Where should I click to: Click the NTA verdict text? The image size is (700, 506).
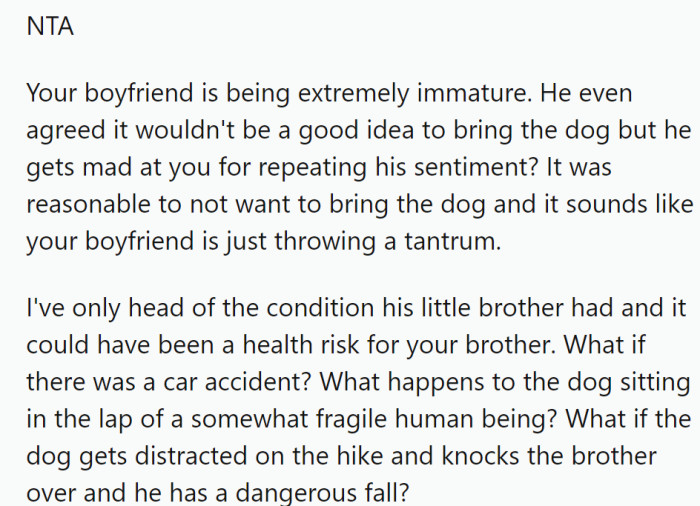pos(50,26)
